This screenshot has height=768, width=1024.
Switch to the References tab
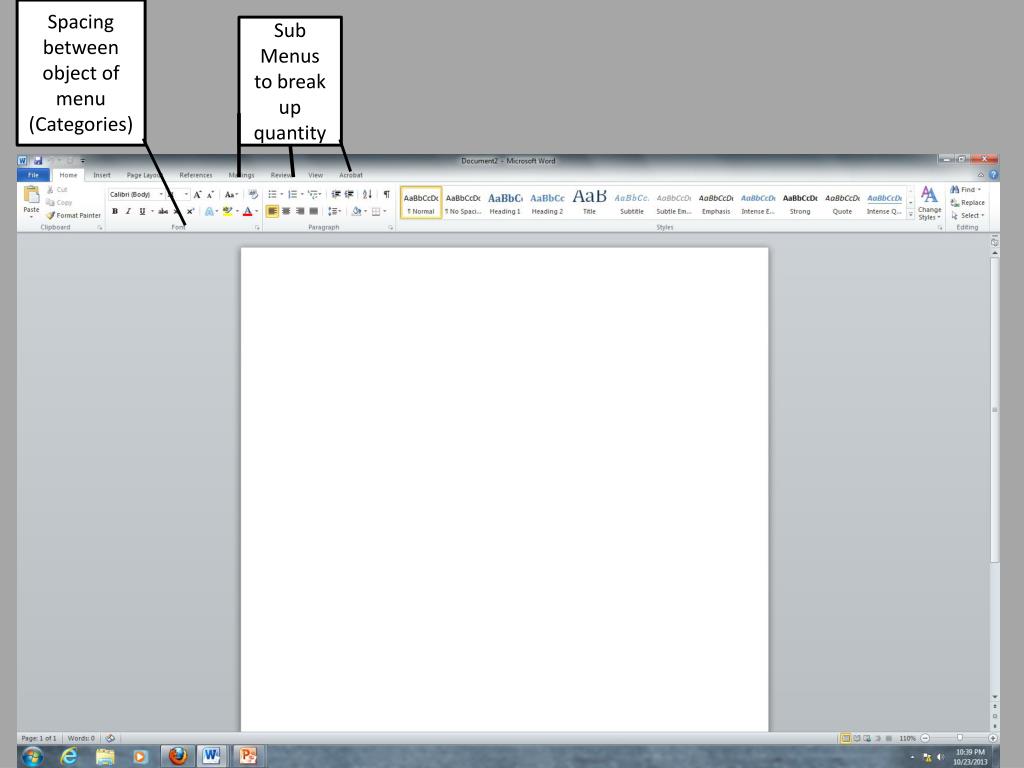pyautogui.click(x=196, y=175)
